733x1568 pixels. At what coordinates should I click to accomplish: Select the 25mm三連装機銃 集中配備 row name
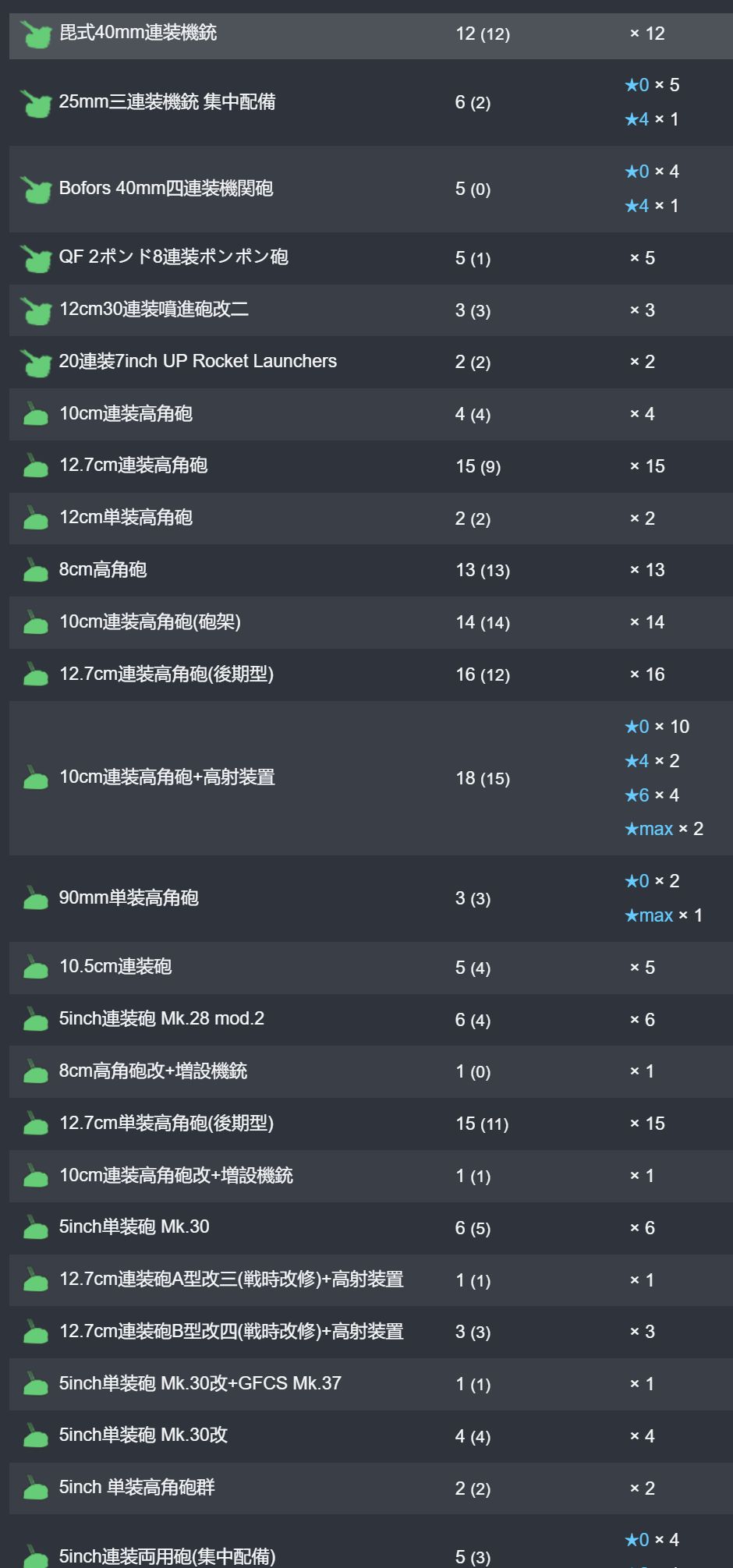coord(167,102)
